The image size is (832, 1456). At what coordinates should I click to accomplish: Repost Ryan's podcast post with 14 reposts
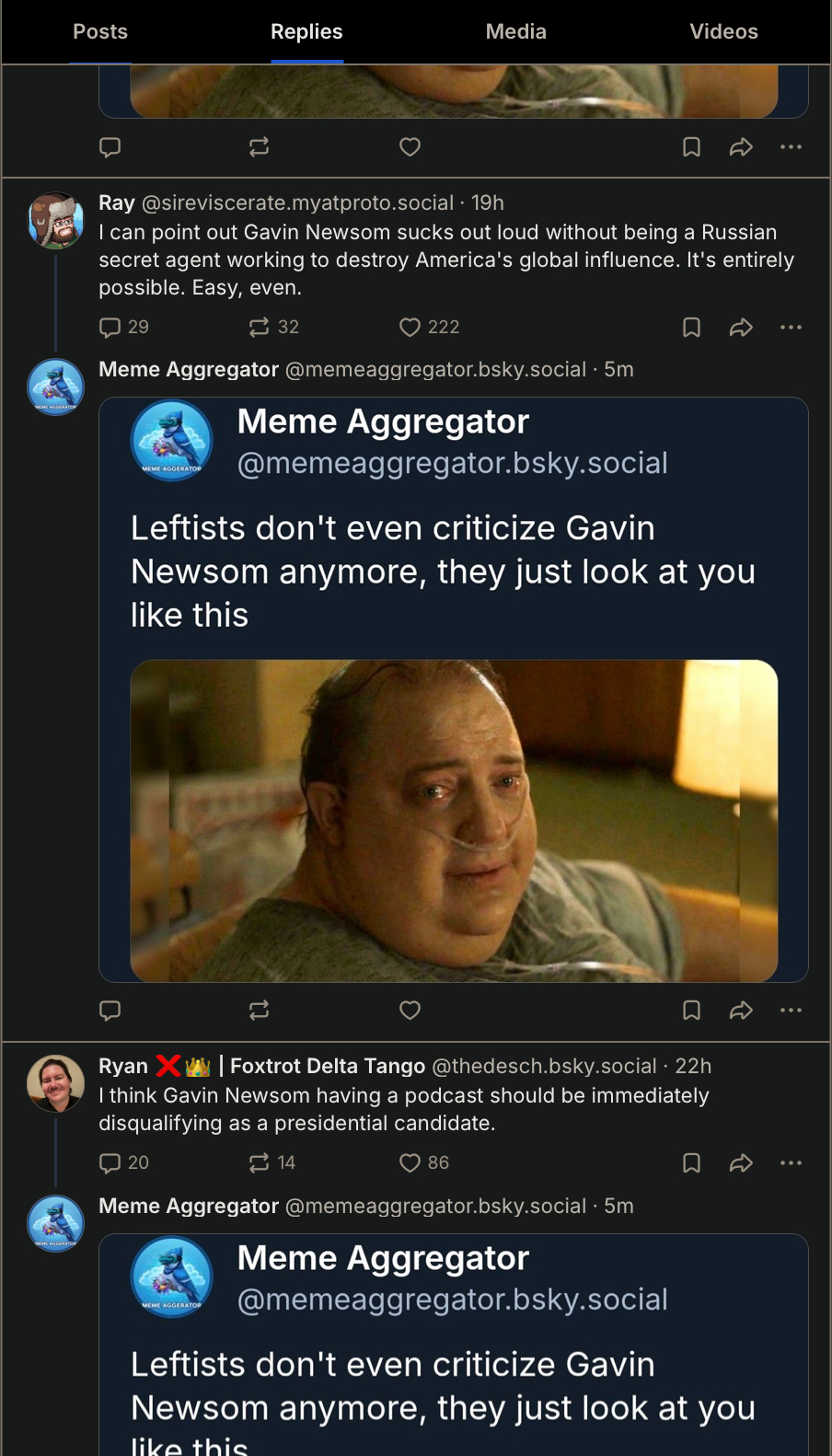click(260, 1163)
